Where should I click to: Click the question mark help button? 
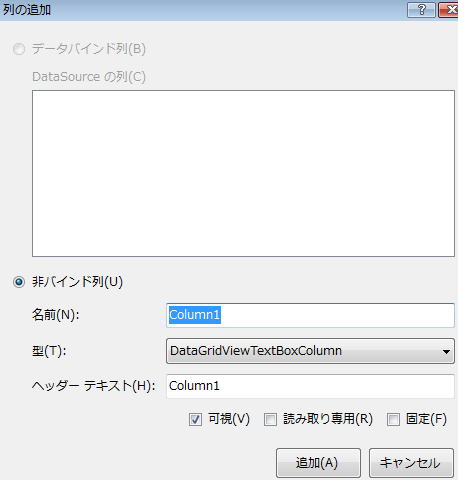421,10
